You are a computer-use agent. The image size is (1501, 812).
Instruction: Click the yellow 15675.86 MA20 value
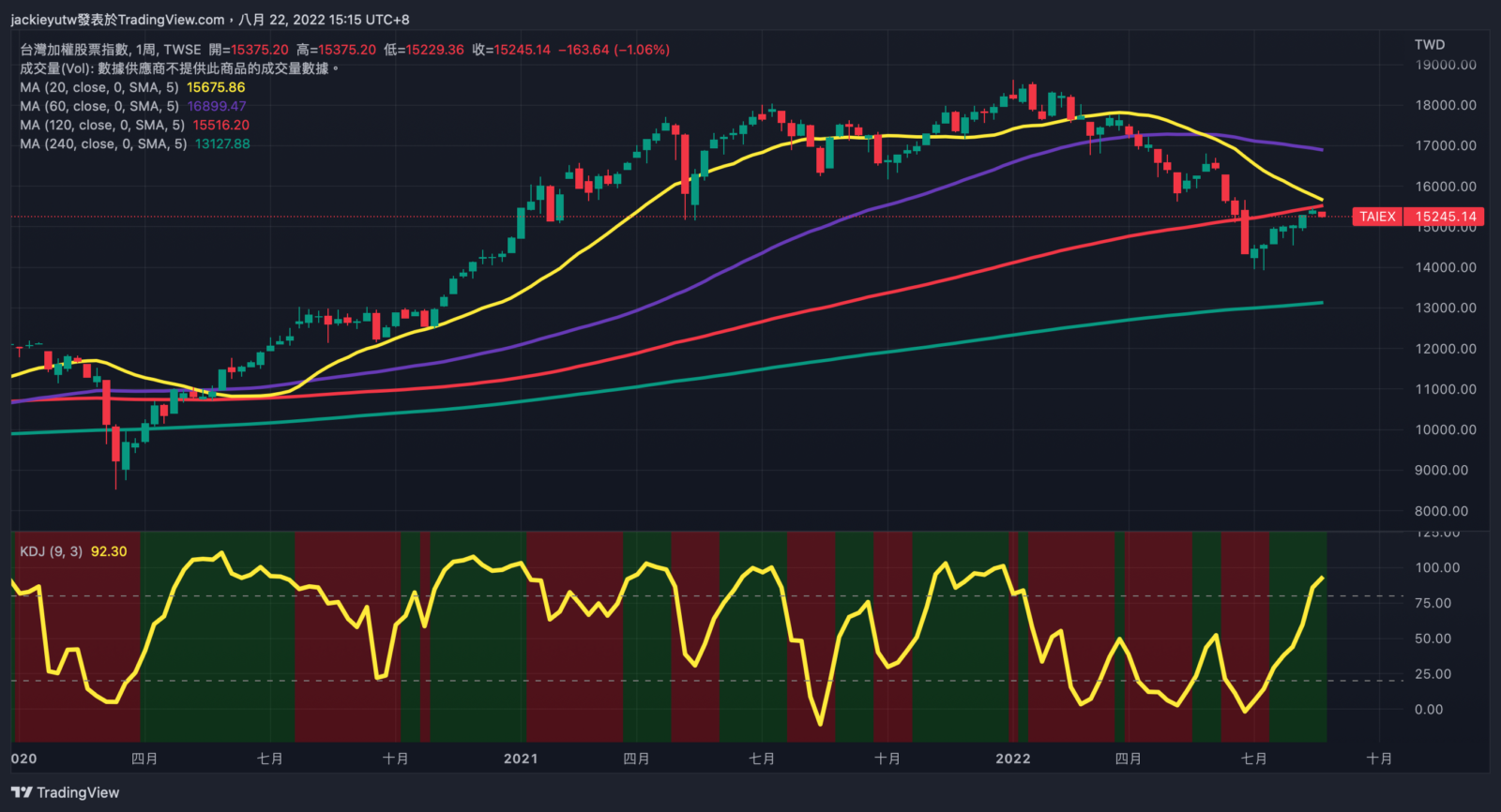216,87
